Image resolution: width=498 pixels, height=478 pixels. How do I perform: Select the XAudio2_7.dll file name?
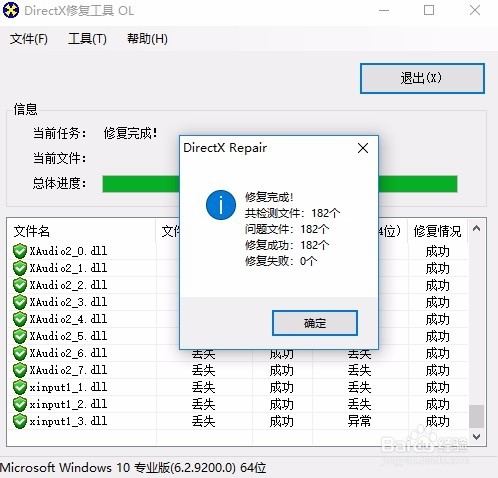(x=68, y=370)
